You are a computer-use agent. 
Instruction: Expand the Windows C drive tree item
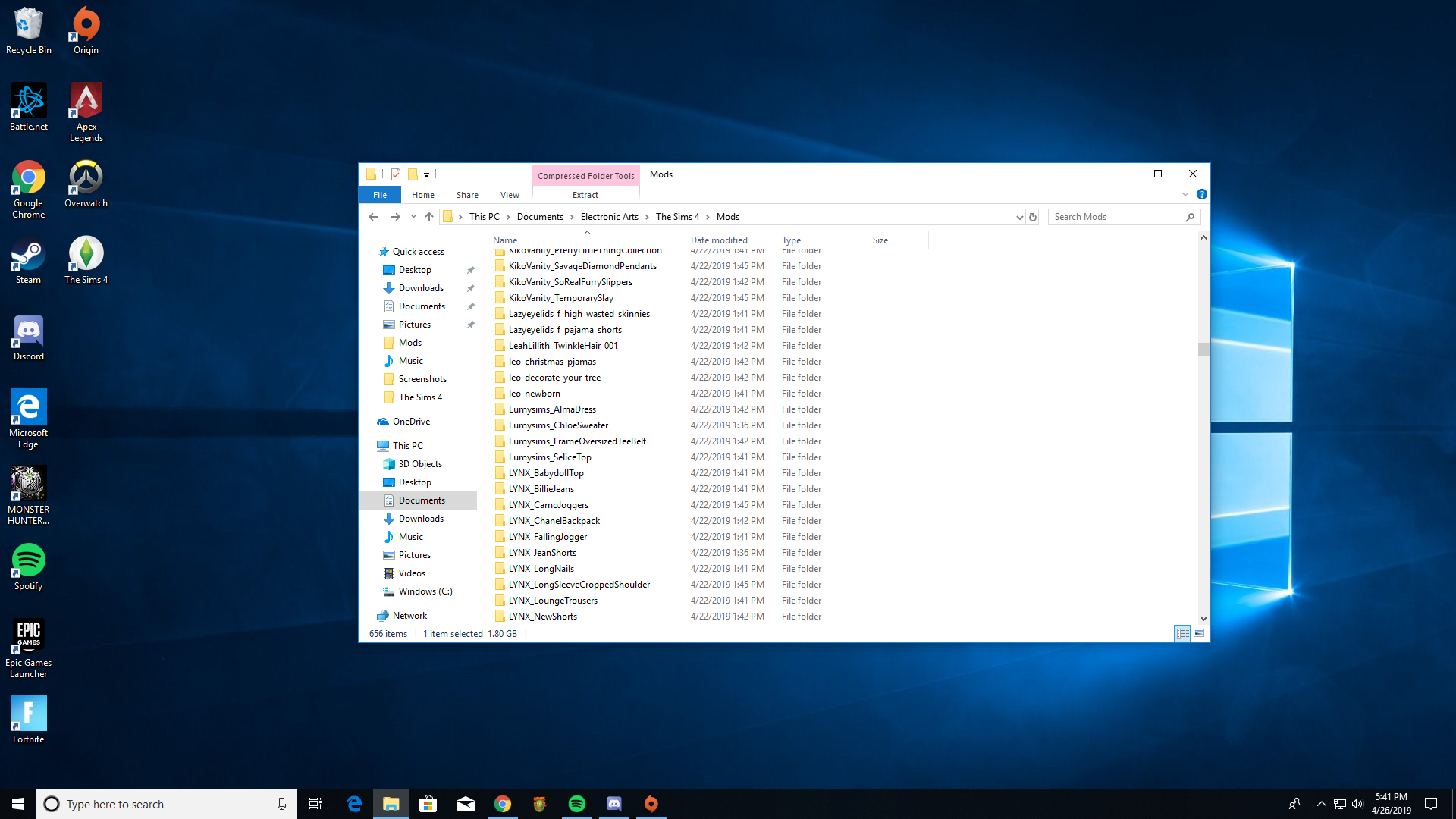click(373, 591)
